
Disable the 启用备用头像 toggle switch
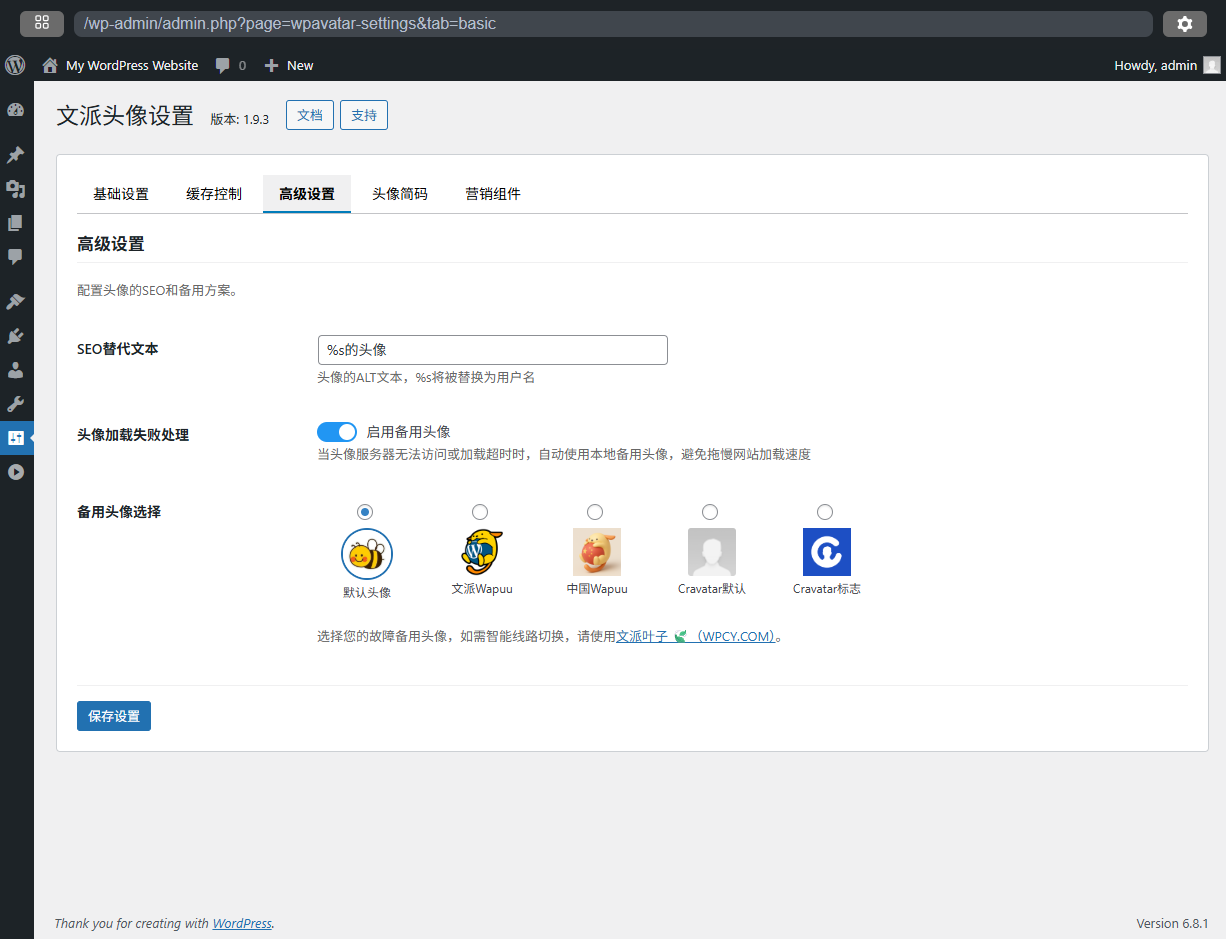pos(337,432)
